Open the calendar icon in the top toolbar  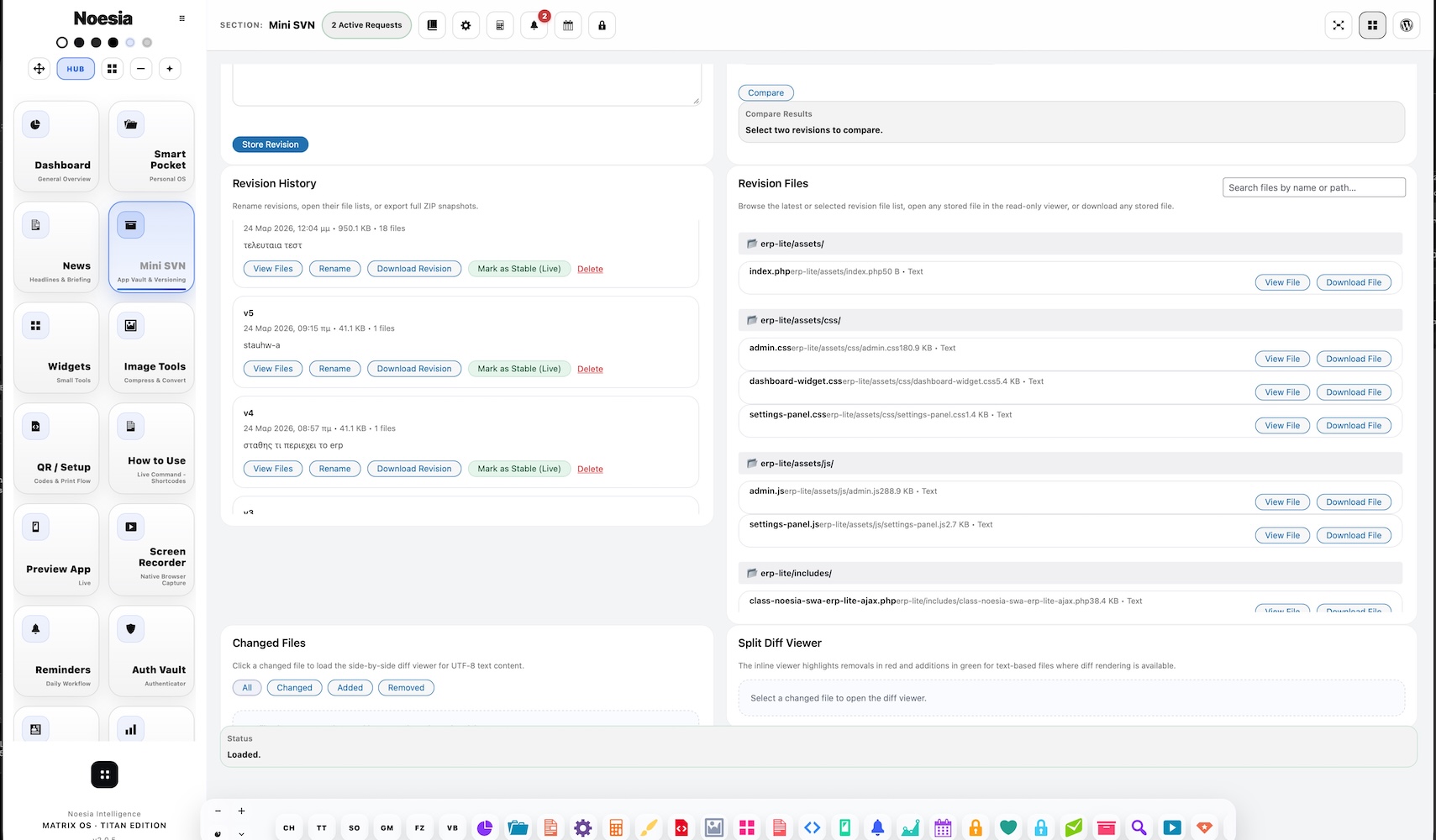coord(568,25)
